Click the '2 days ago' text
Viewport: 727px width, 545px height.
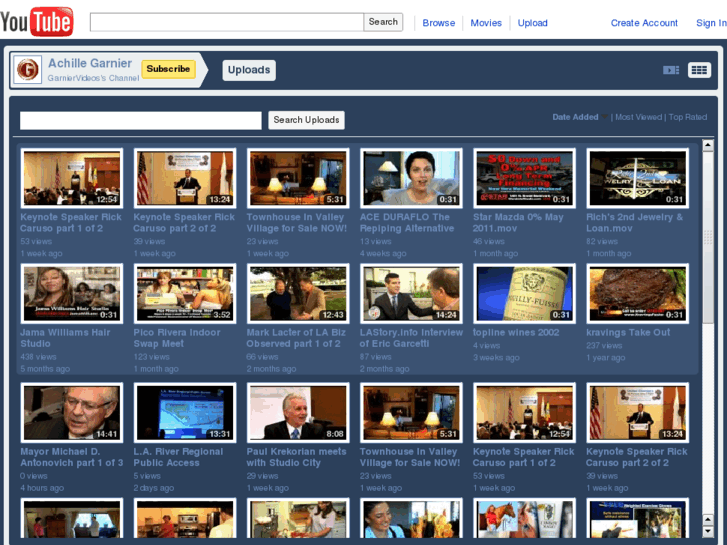tap(153, 488)
